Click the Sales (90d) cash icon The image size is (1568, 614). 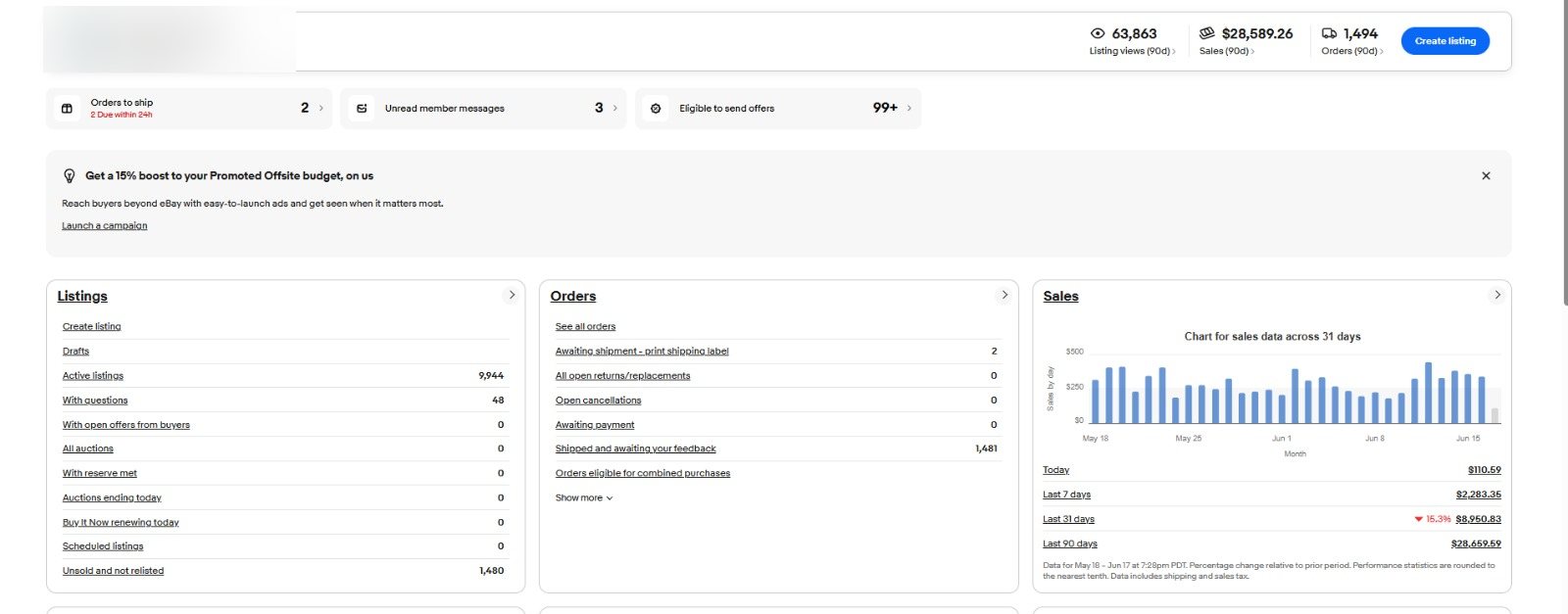tap(1207, 33)
